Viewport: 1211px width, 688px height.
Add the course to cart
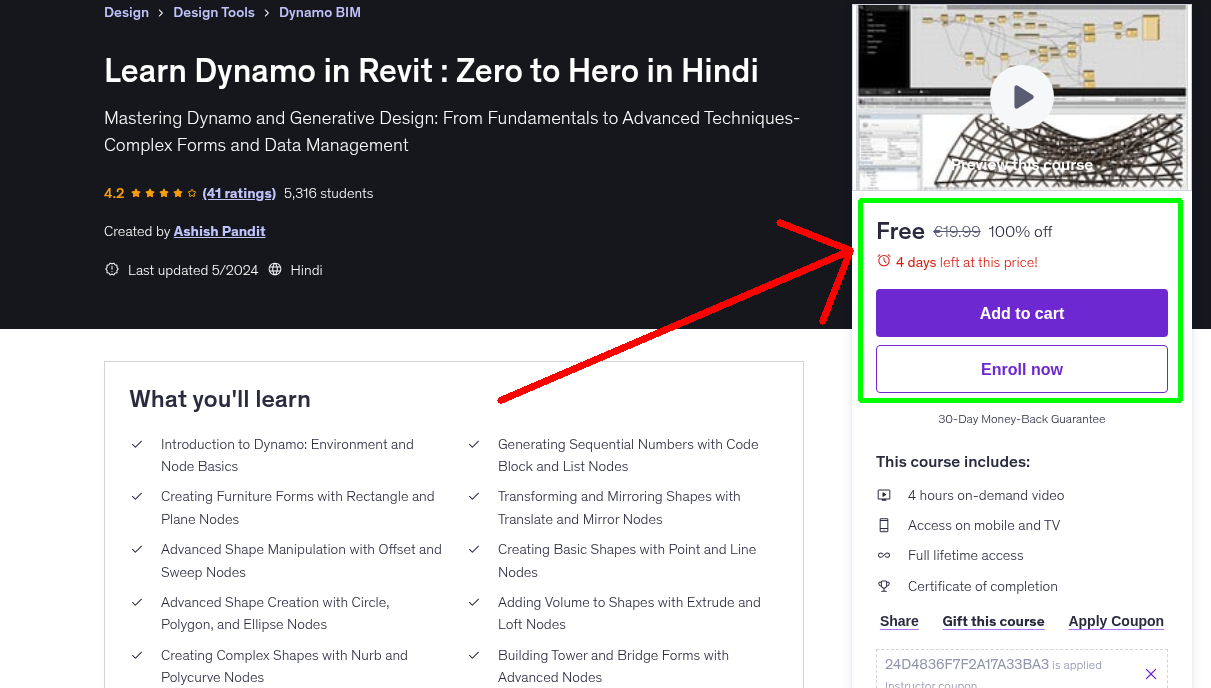tap(1021, 313)
